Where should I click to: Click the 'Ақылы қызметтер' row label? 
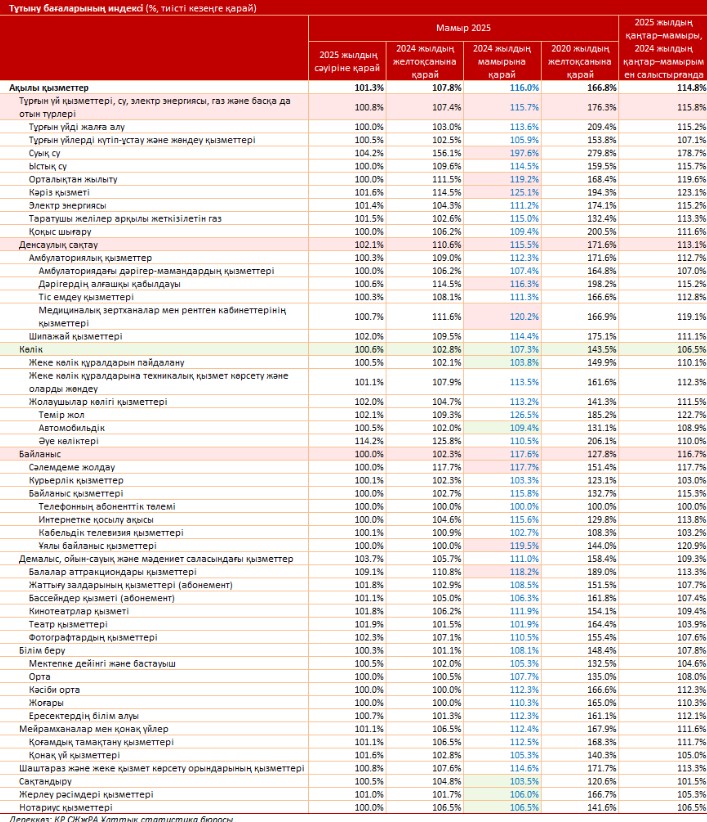pyautogui.click(x=49, y=88)
